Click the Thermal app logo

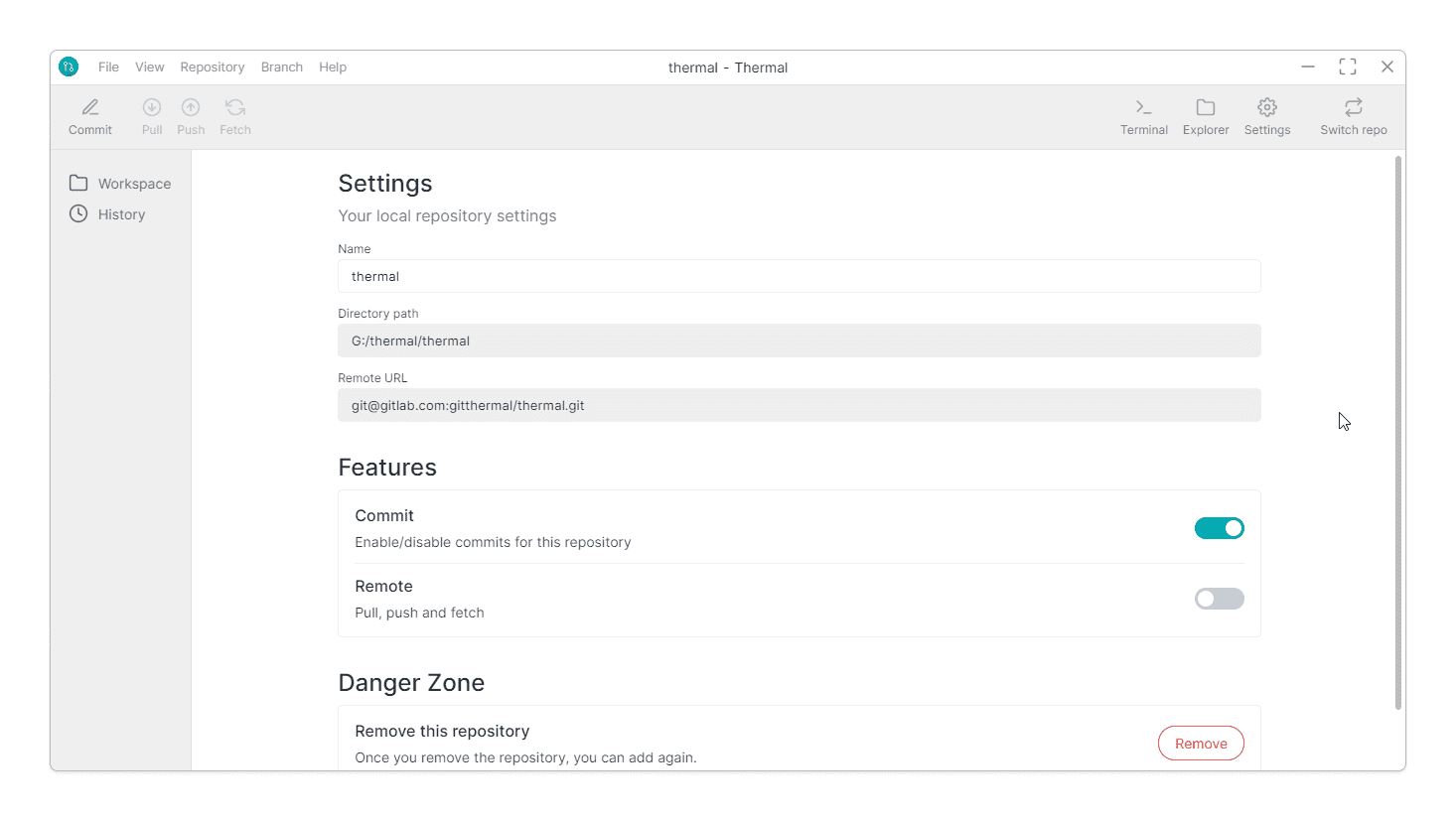coord(69,67)
